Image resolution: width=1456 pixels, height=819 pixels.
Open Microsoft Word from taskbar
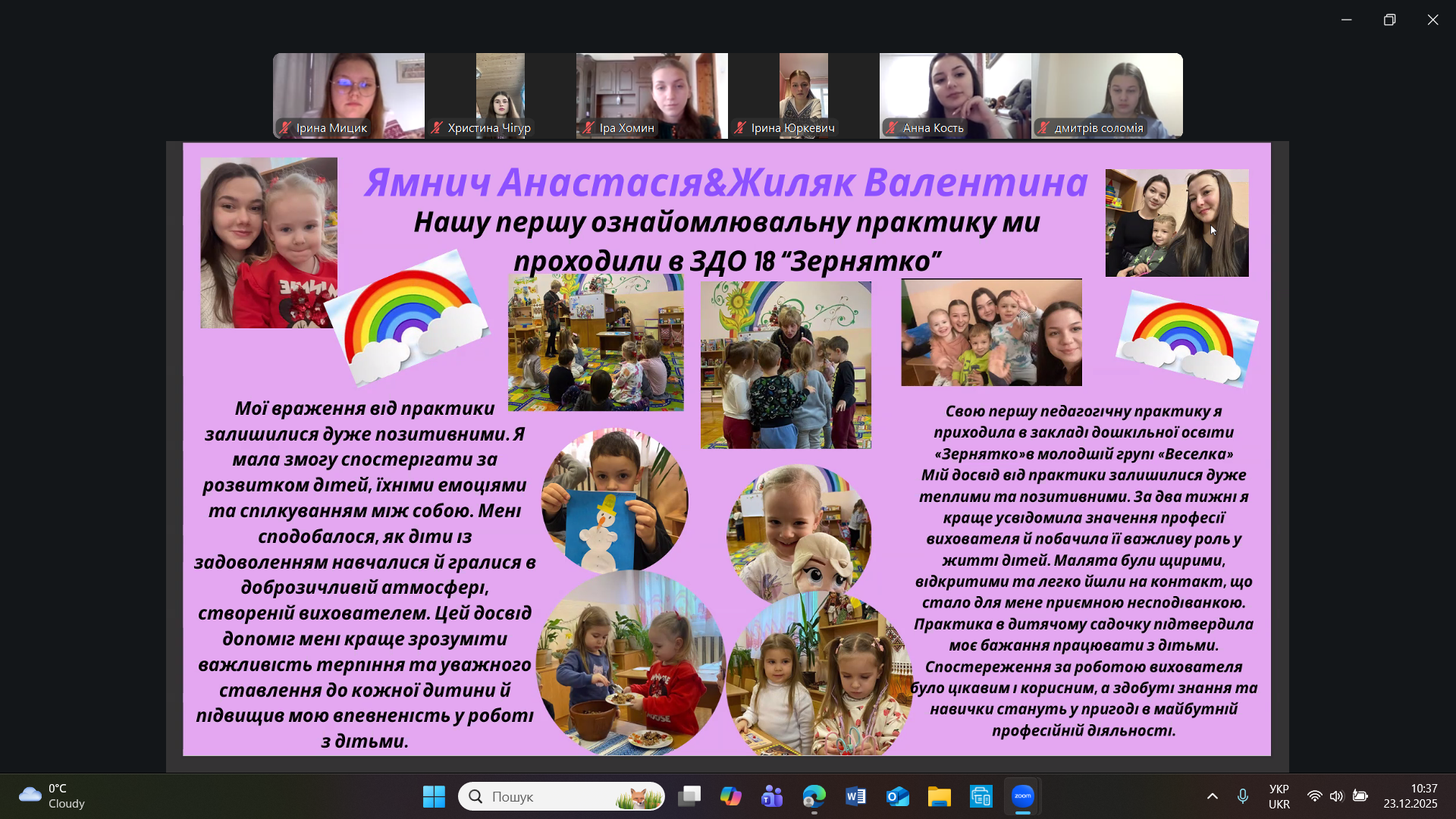coord(855,796)
